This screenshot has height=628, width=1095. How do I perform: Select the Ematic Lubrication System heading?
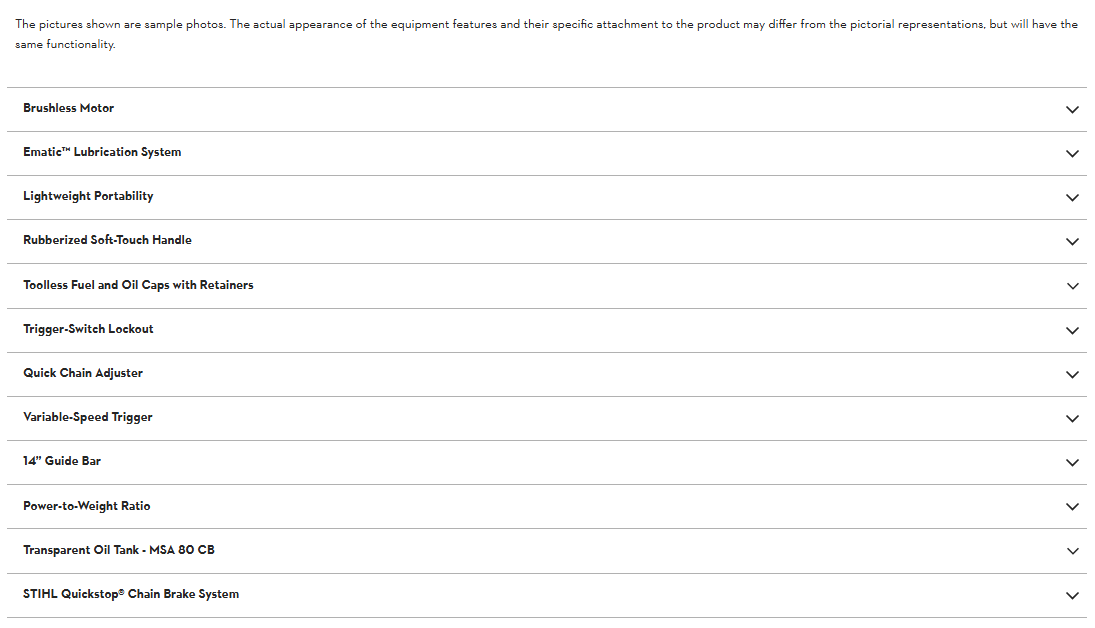click(102, 152)
